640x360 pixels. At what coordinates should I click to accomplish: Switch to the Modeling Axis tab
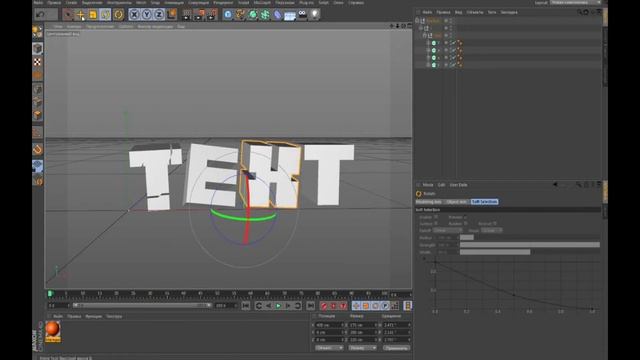pyautogui.click(x=429, y=202)
